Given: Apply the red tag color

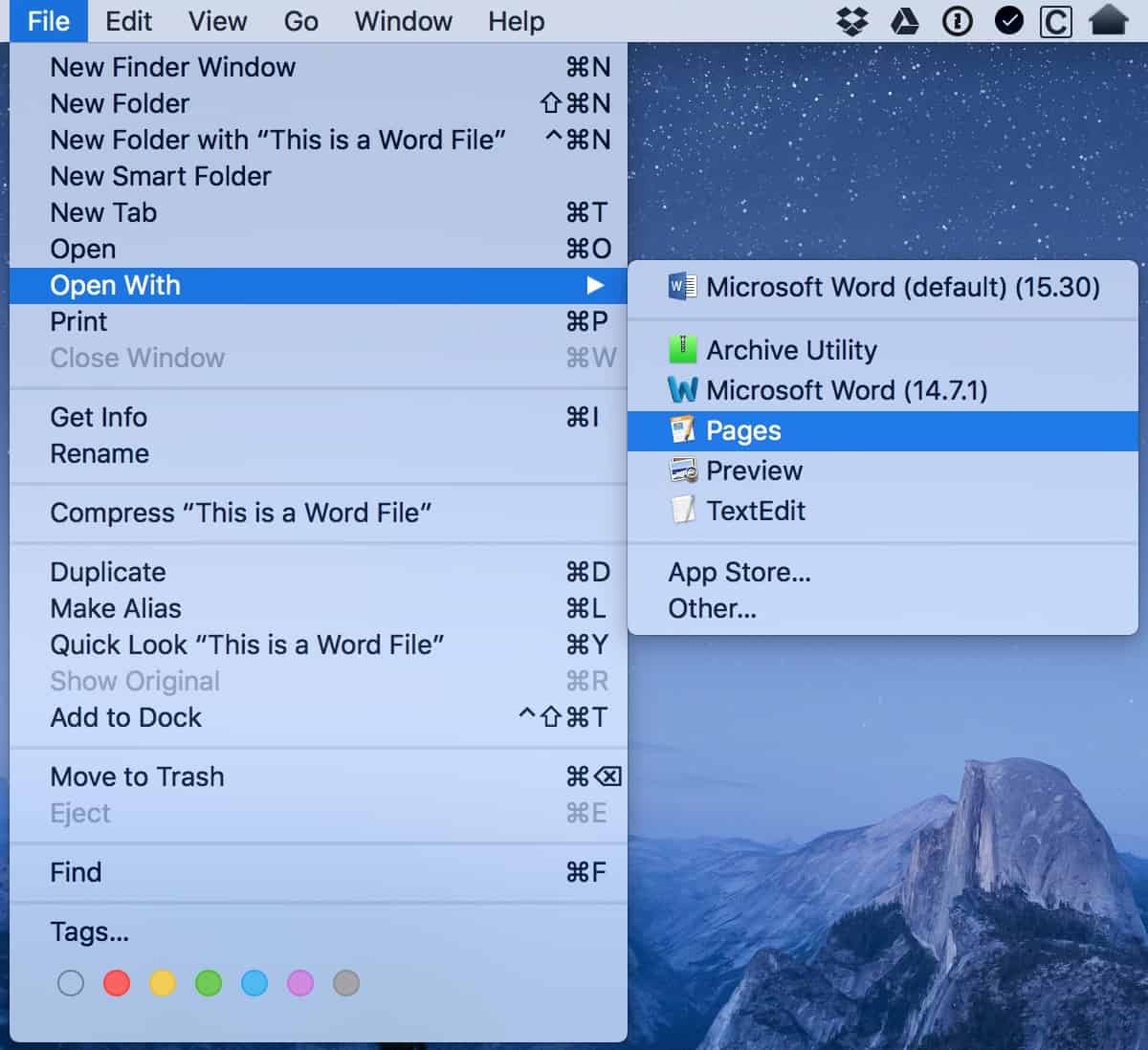Looking at the screenshot, I should coord(117,983).
